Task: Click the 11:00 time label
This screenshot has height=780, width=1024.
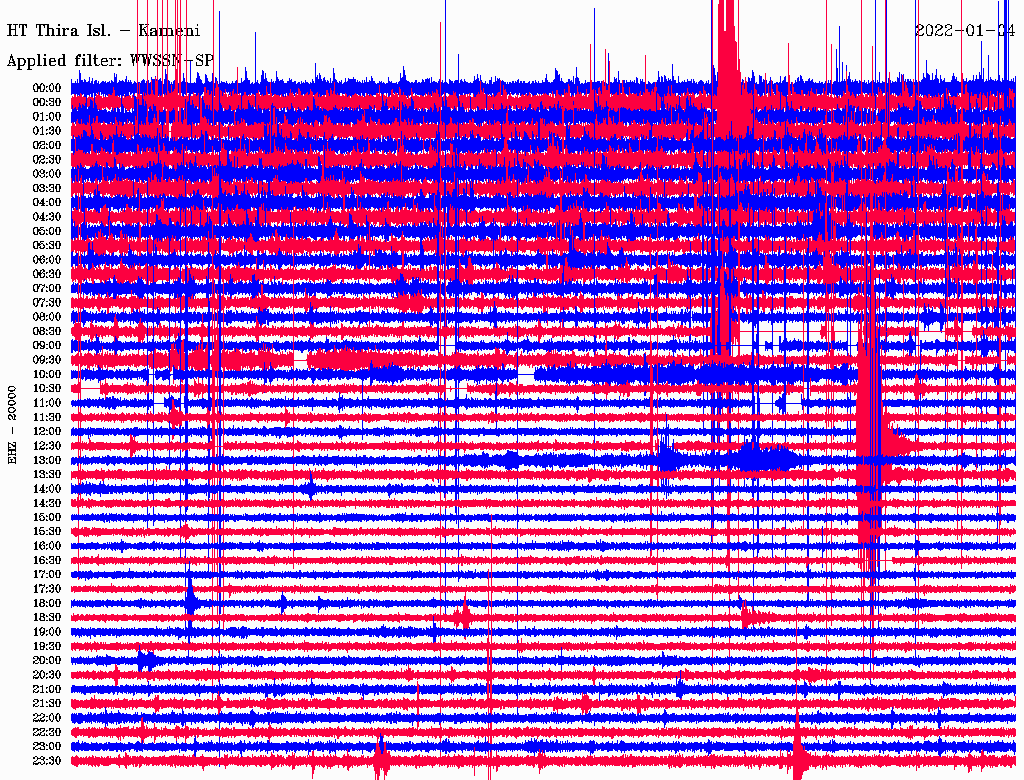Action: 47,403
